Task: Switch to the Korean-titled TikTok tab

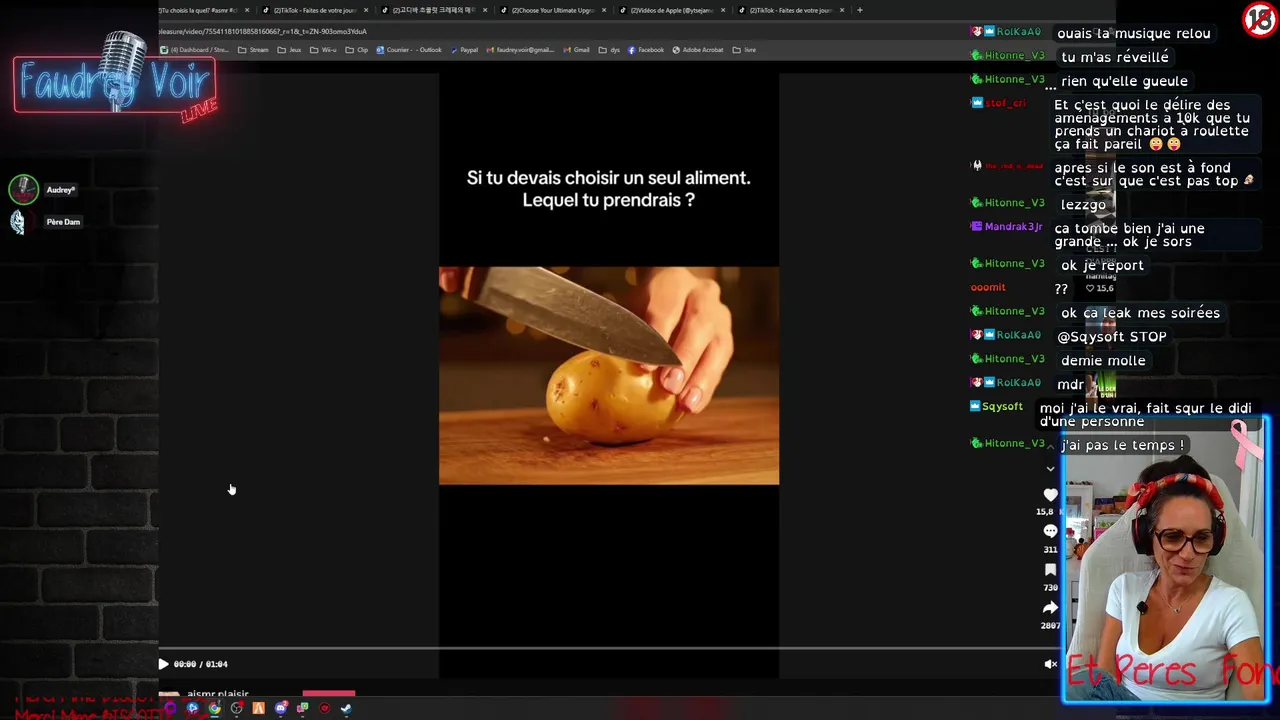Action: [434, 10]
